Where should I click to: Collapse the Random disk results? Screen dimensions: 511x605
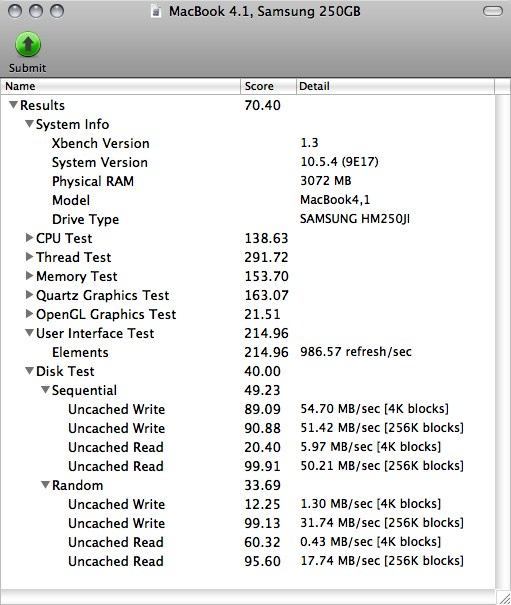pyautogui.click(x=46, y=485)
